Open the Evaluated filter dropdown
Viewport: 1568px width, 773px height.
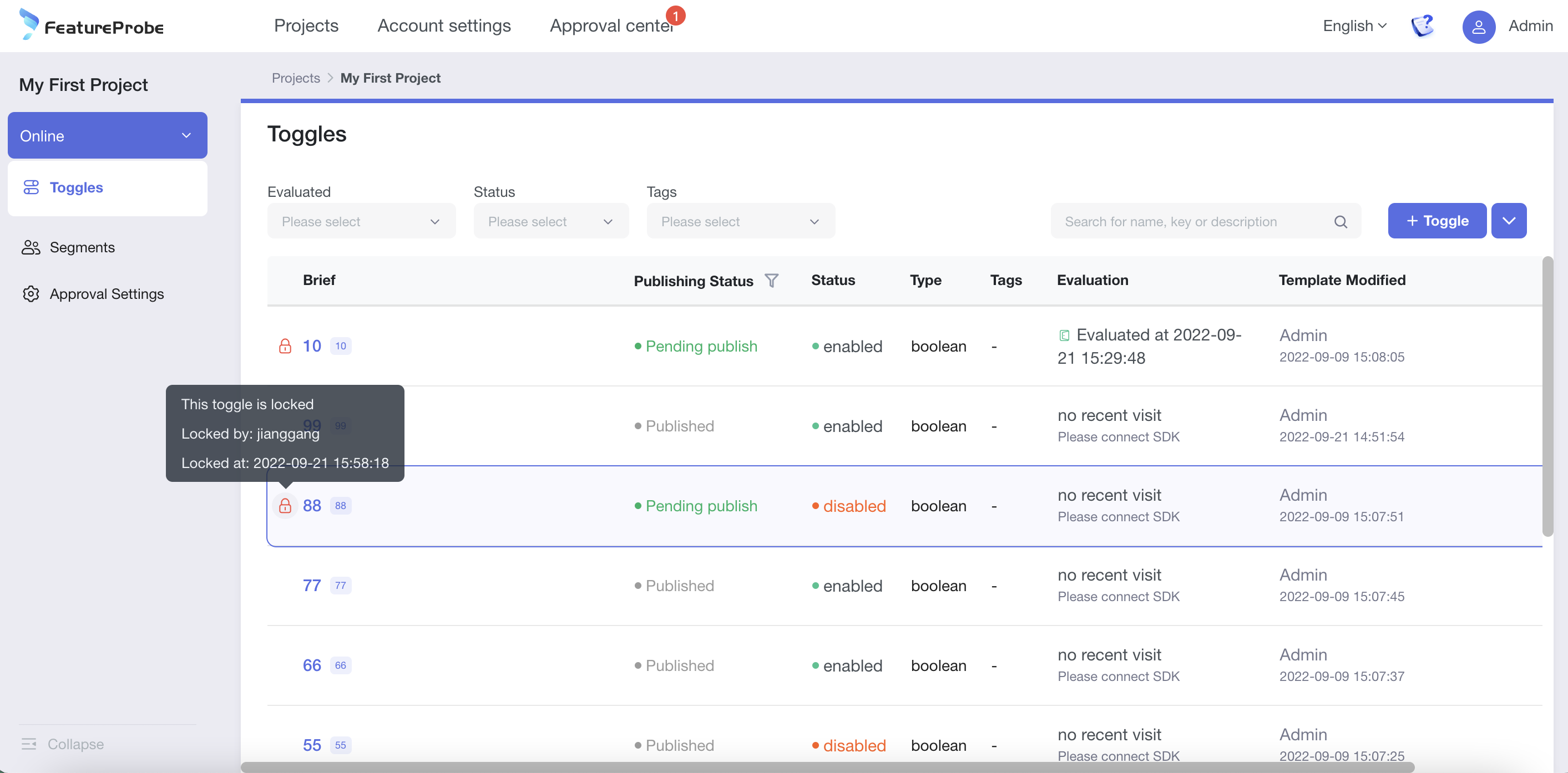pyautogui.click(x=361, y=221)
